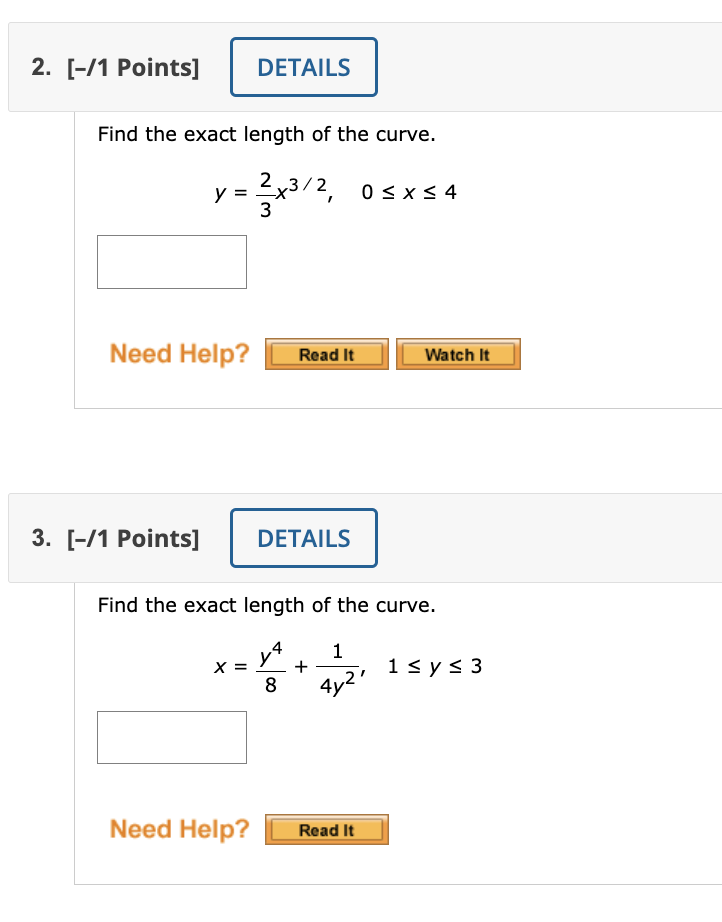Screen dimensions: 722x922
Task: Click Read It under question 2
Action: pyautogui.click(x=326, y=353)
